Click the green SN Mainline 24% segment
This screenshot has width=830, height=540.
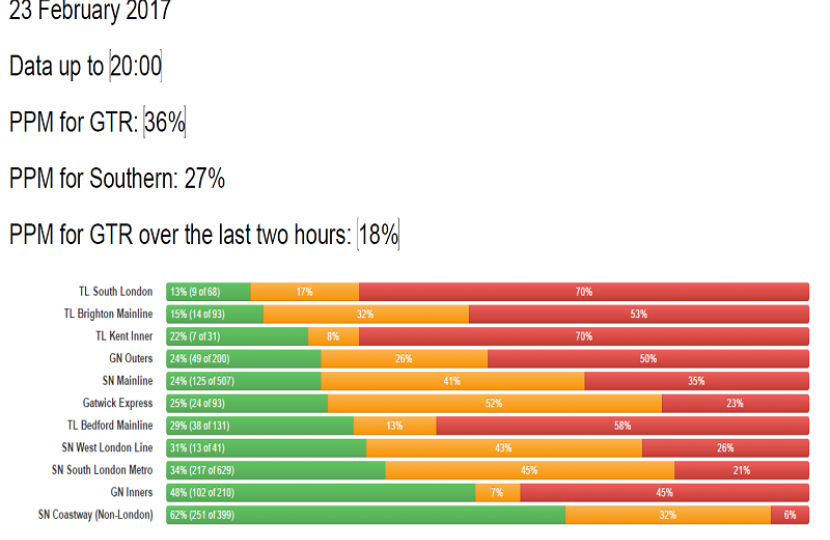click(x=243, y=381)
